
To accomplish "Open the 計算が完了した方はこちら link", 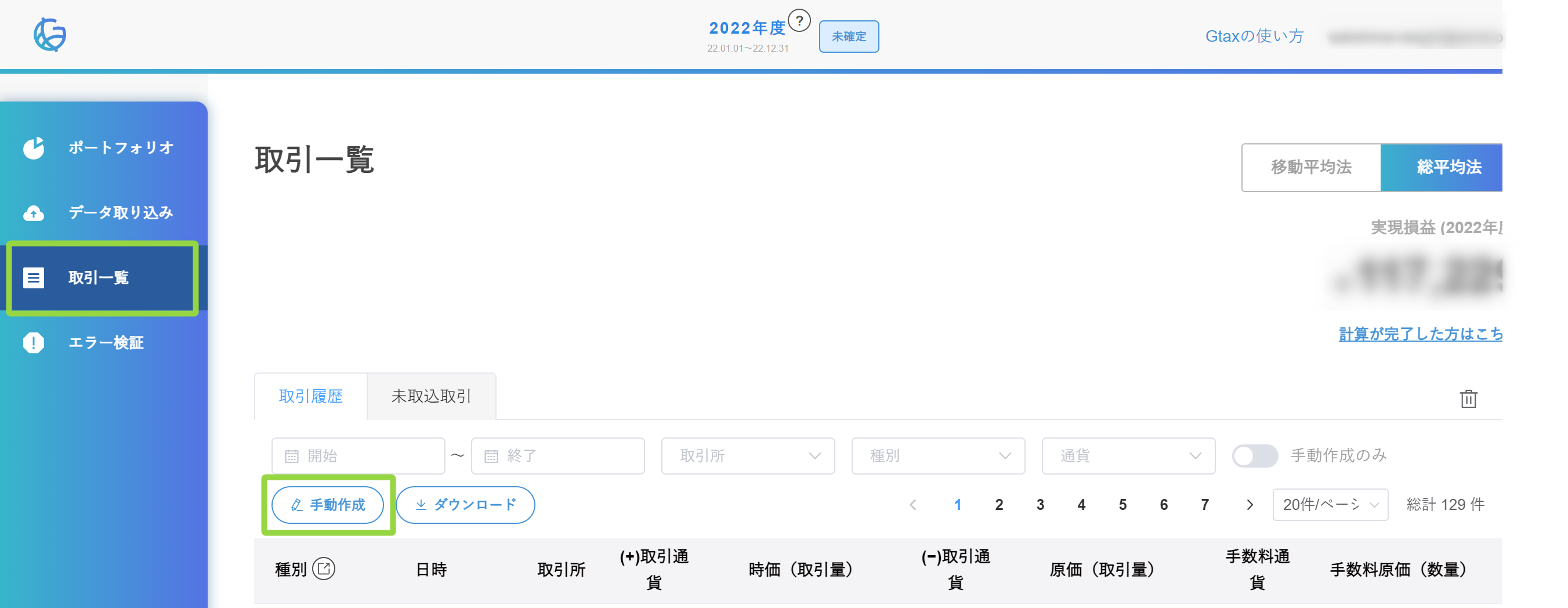I will coord(1420,334).
